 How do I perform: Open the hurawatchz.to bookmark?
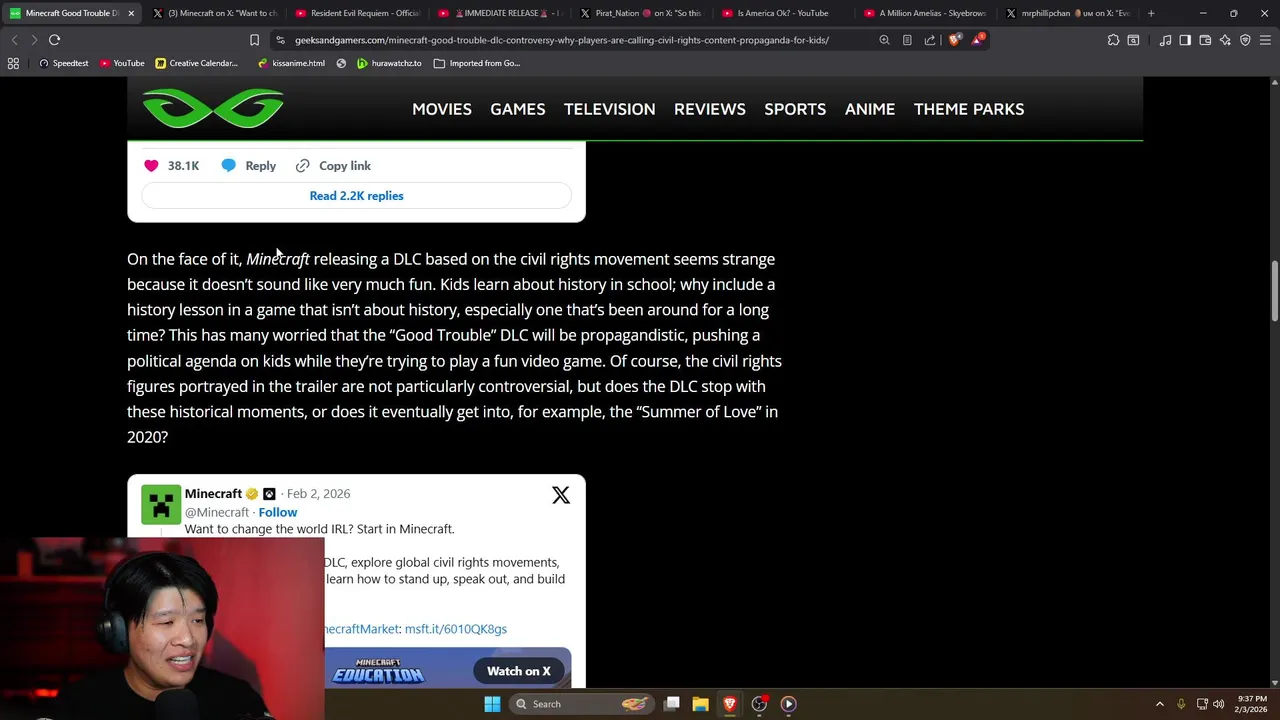389,63
